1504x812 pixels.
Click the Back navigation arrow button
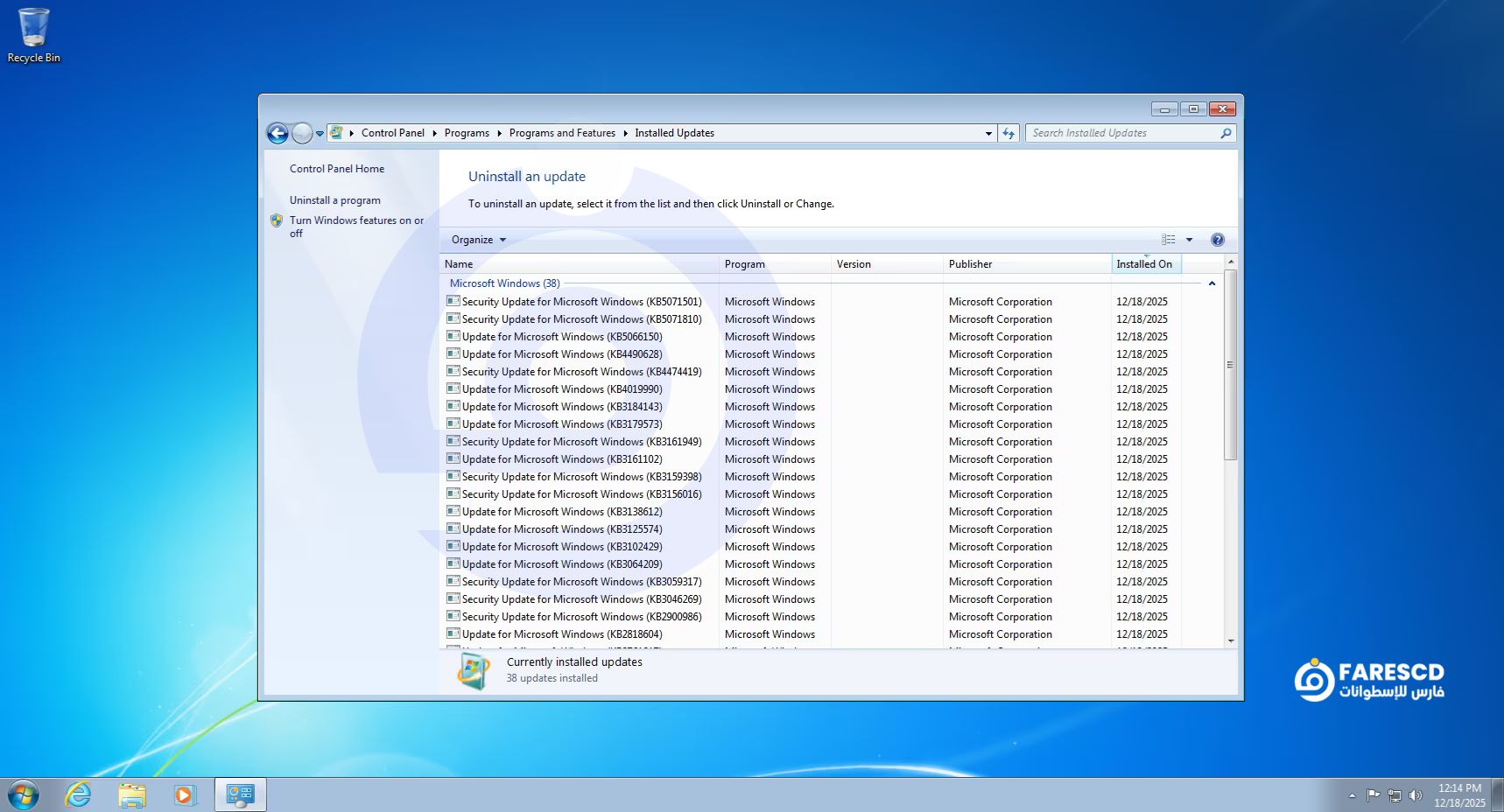pyautogui.click(x=278, y=133)
